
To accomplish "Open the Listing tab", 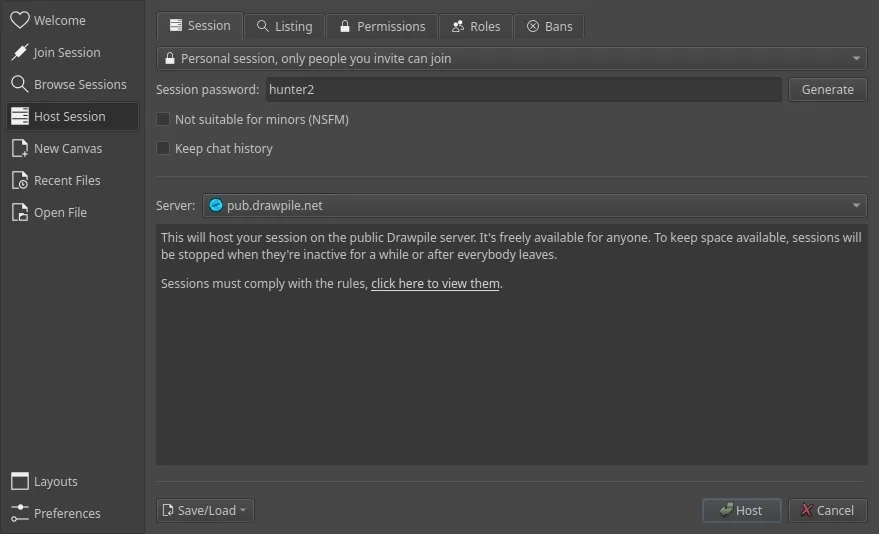I will tap(285, 26).
